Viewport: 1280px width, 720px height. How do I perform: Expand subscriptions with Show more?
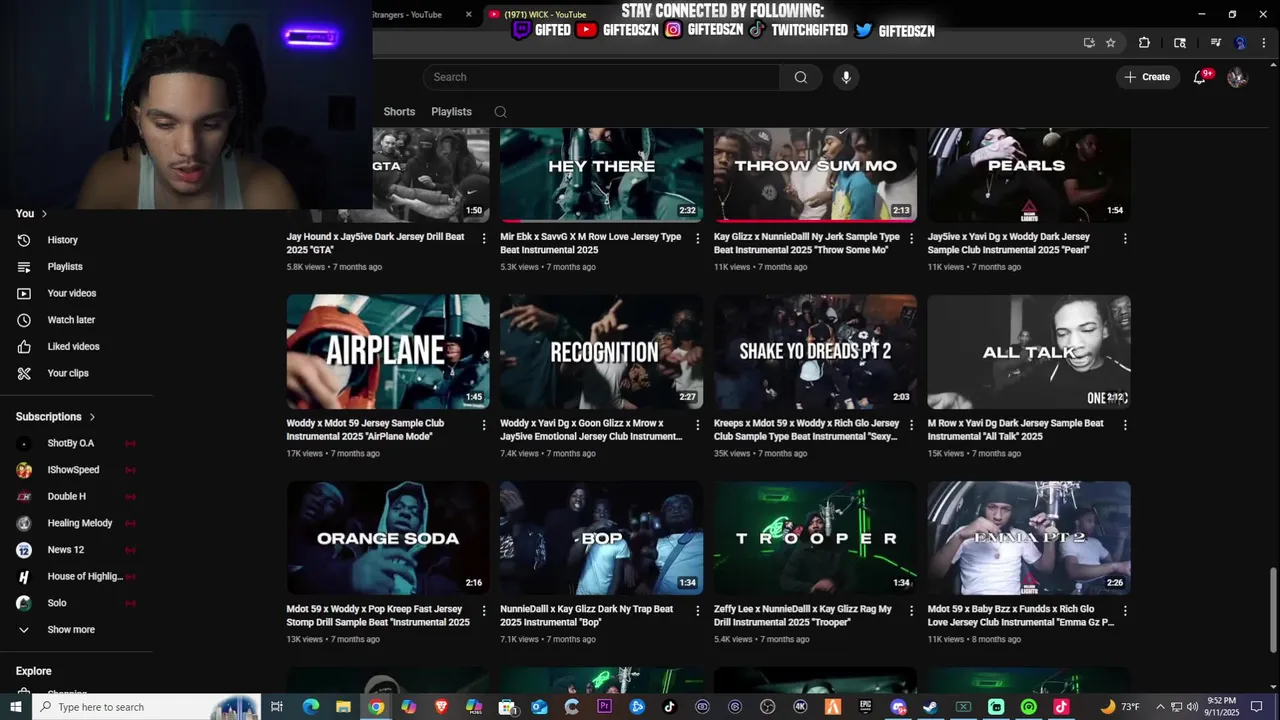point(70,630)
